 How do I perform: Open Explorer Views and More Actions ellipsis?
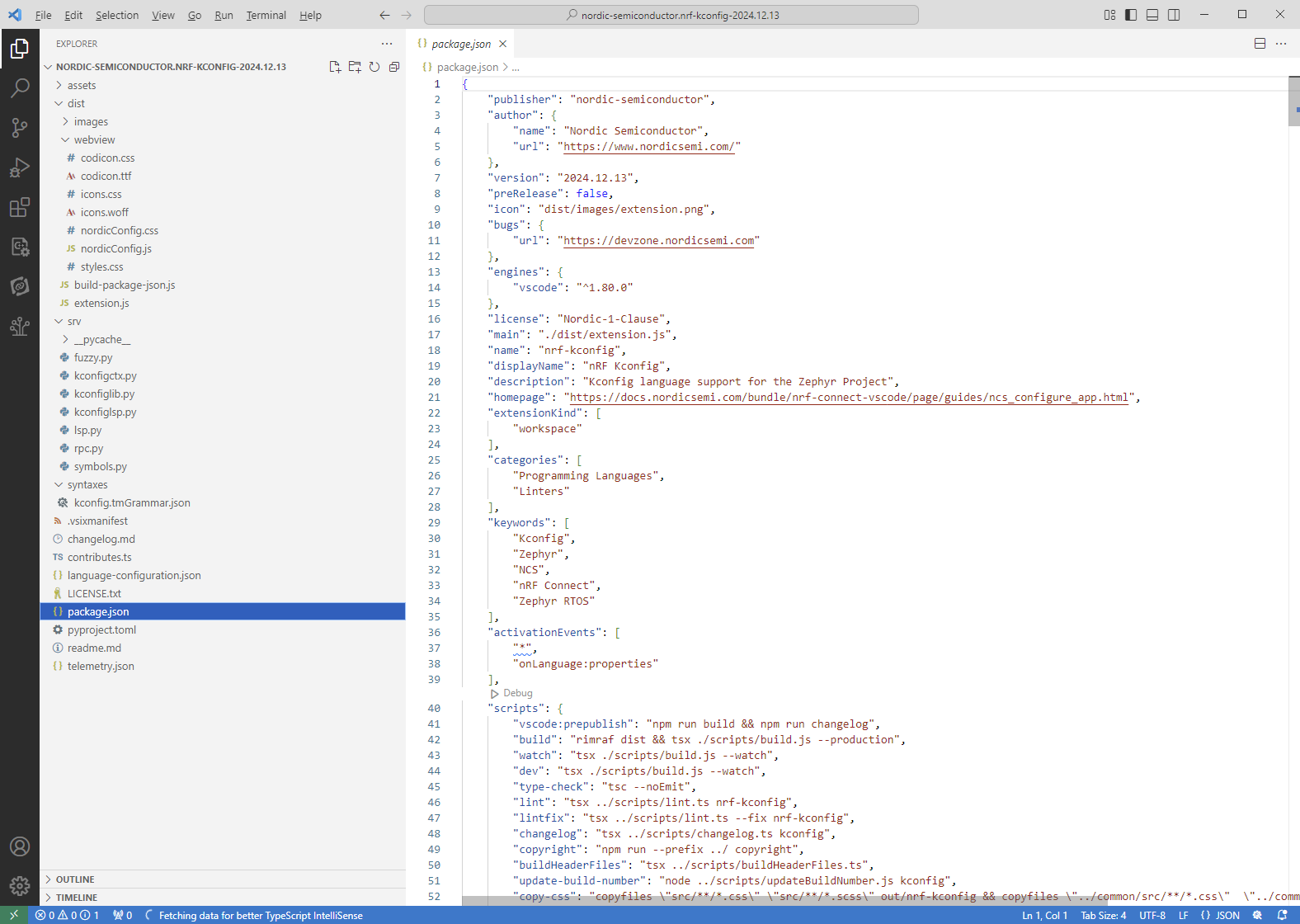[387, 44]
